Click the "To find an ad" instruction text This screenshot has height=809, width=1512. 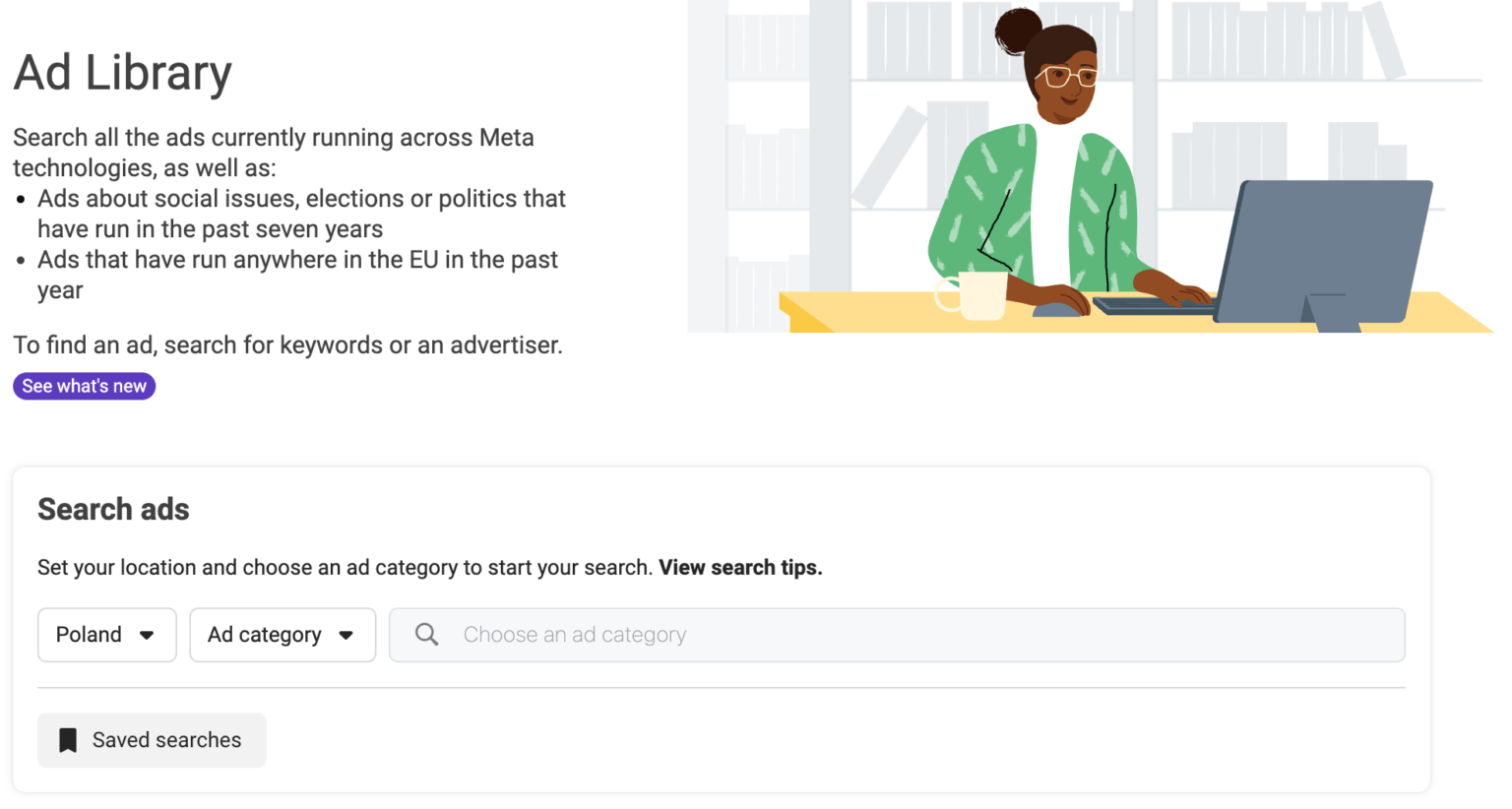click(287, 345)
